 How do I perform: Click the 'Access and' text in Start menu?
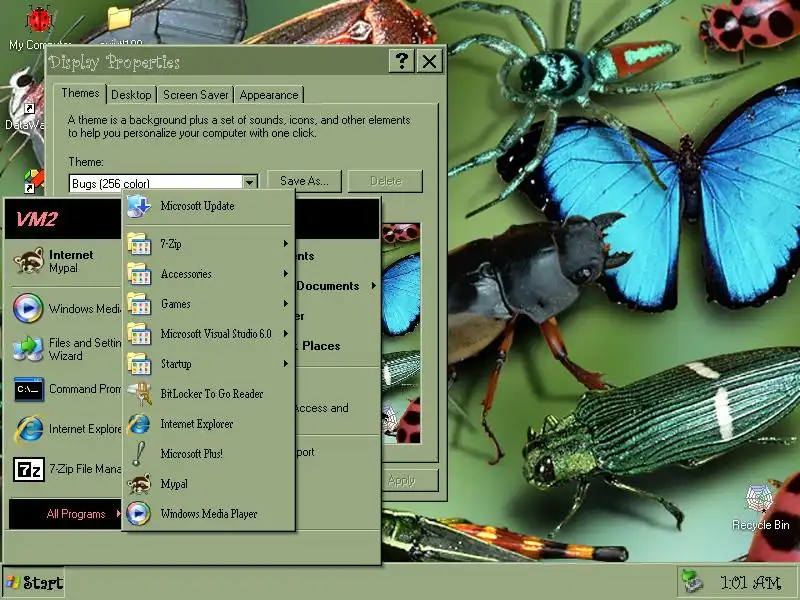tap(322, 408)
